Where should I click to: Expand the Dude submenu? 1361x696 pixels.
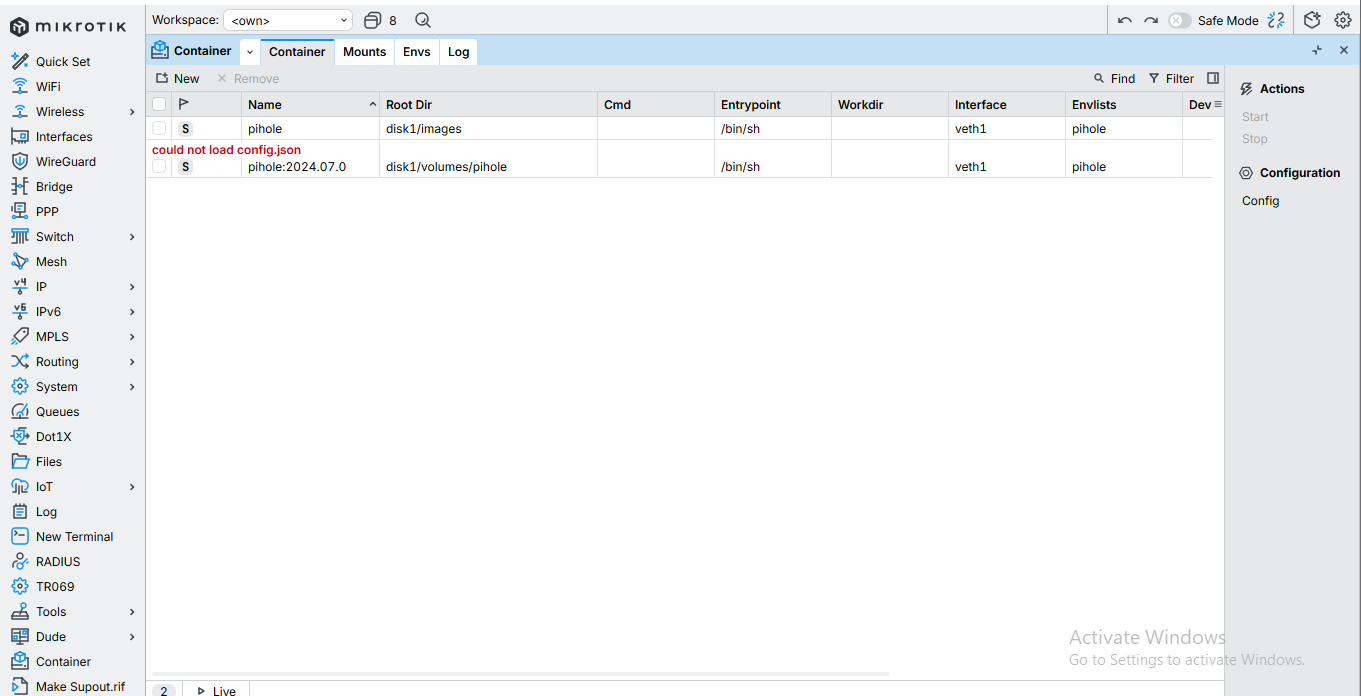(132, 637)
